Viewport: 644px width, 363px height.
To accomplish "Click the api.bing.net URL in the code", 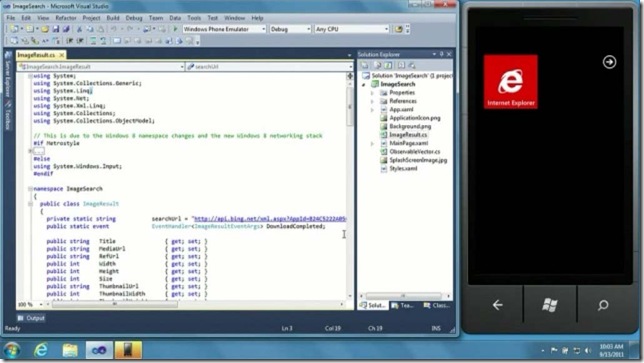I will point(269,219).
